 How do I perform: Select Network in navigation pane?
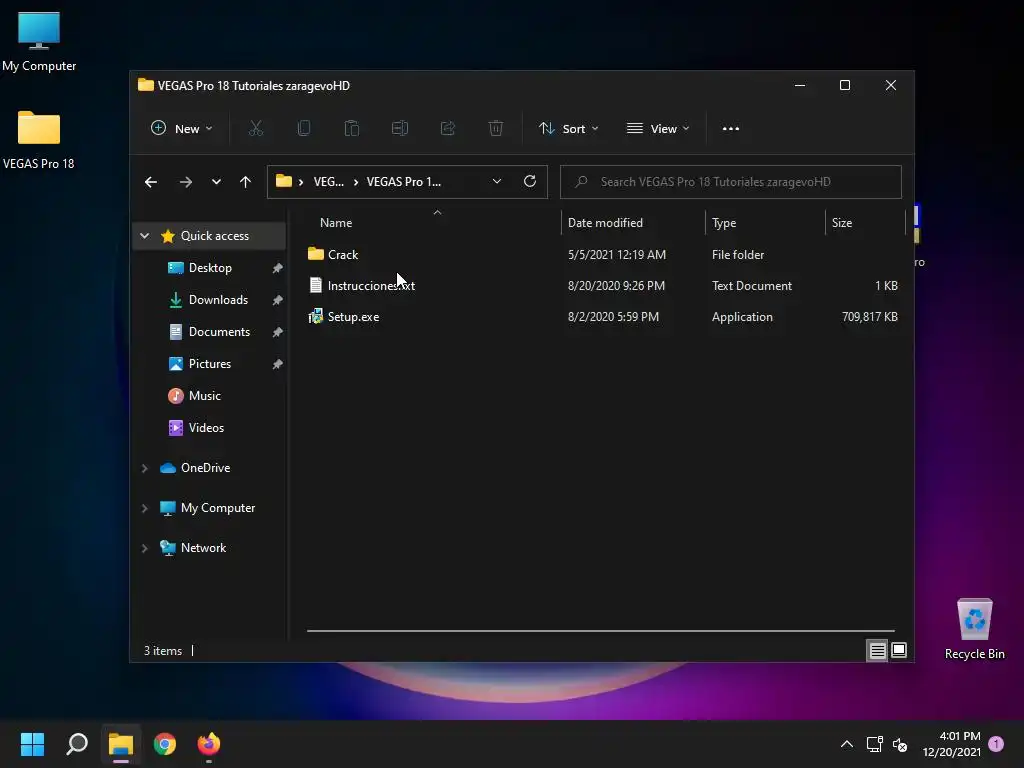coord(203,548)
